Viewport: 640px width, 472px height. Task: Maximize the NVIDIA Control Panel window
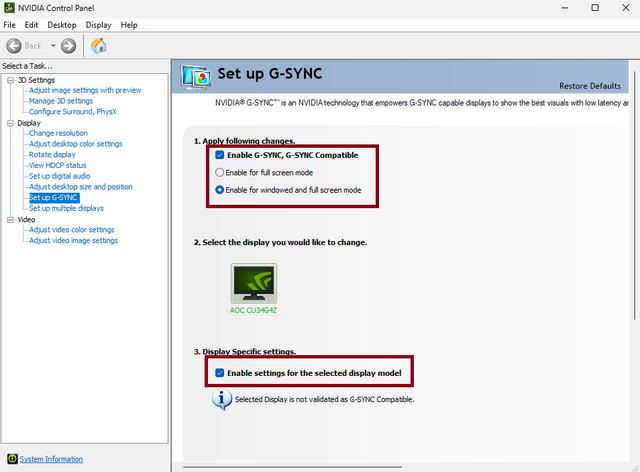click(595, 8)
